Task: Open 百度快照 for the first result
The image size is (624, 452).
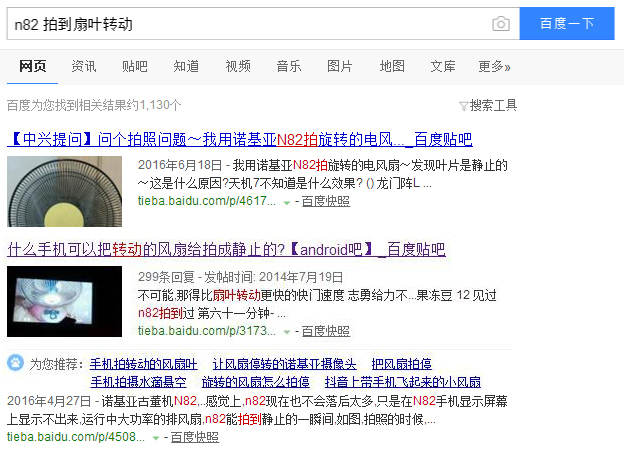Action: pos(326,201)
